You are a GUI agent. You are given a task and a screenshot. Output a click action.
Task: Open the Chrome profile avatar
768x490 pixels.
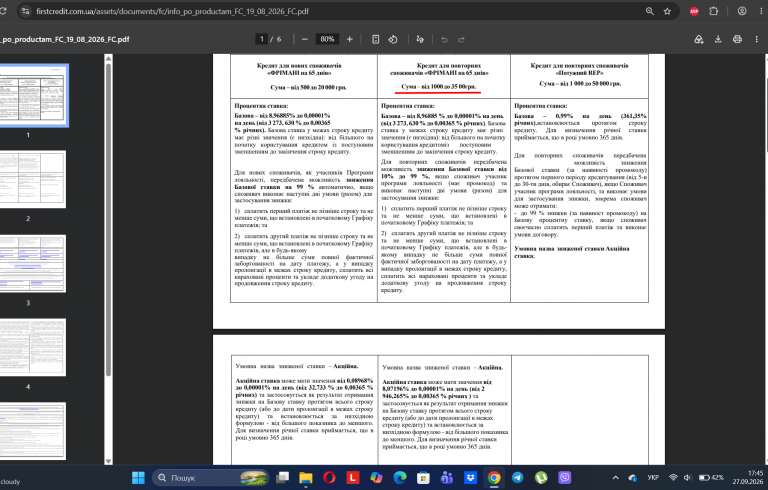click(x=742, y=11)
